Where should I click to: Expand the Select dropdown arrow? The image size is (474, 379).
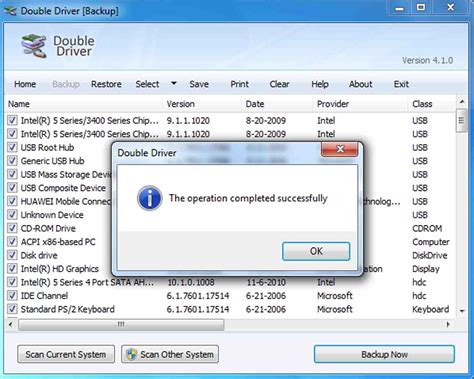[174, 83]
